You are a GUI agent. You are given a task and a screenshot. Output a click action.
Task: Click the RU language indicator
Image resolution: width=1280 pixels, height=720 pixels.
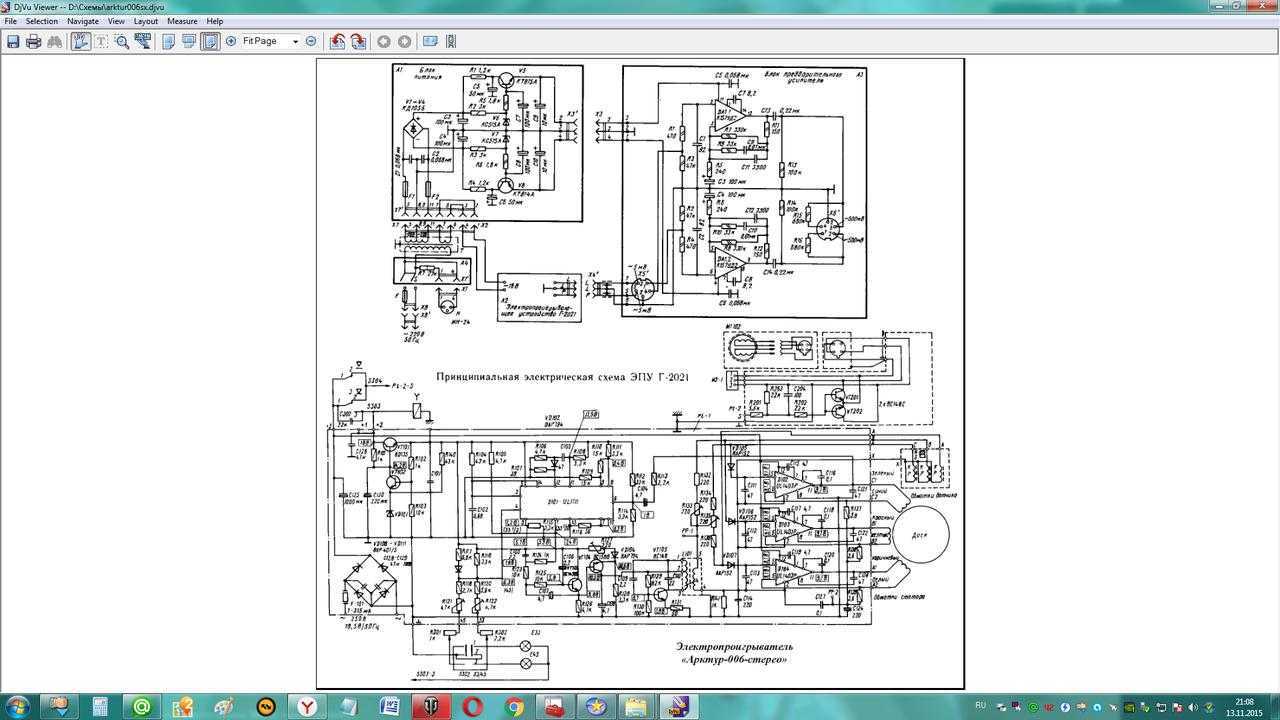(x=981, y=707)
